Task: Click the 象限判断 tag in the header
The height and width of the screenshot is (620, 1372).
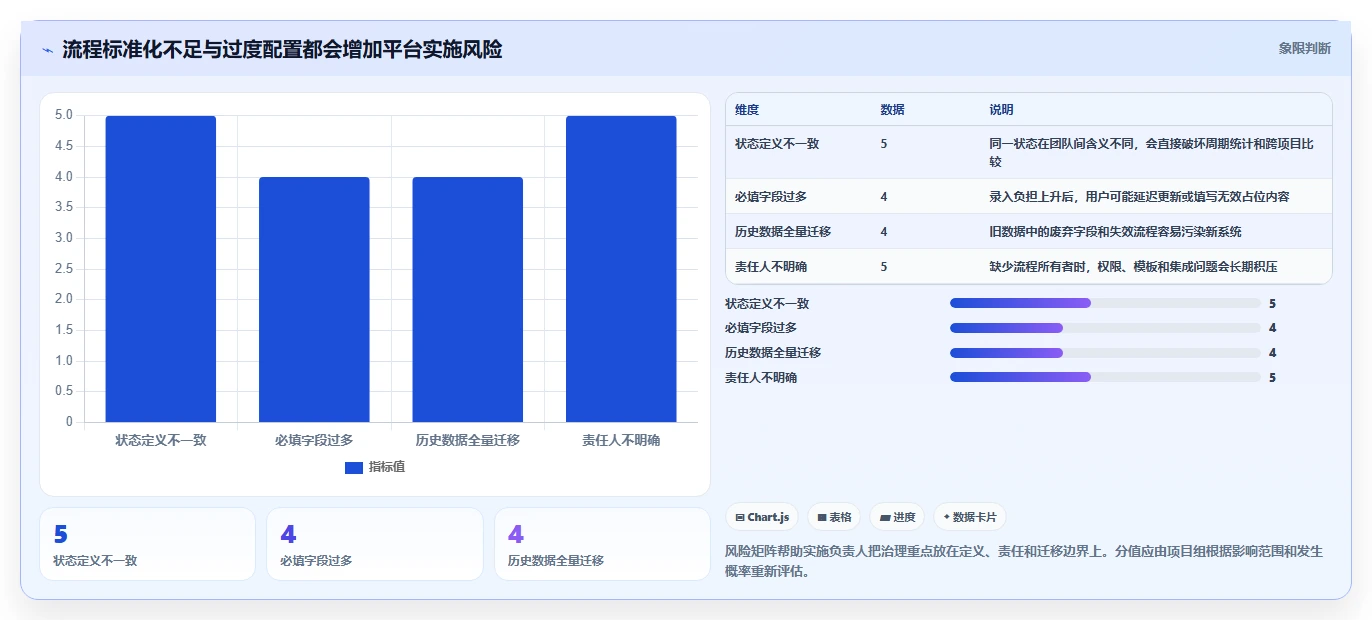Action: (x=1304, y=48)
